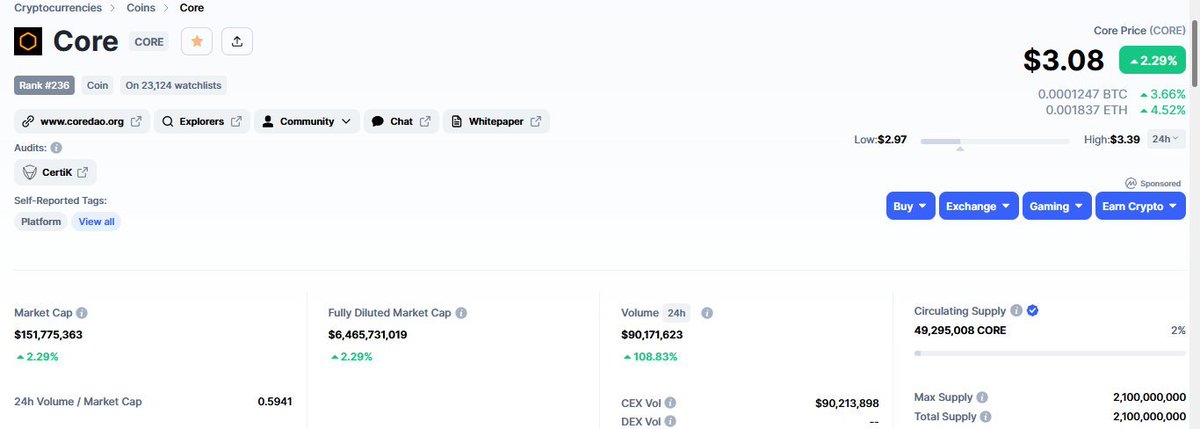Click the DEX Vol info icon

coord(670,421)
